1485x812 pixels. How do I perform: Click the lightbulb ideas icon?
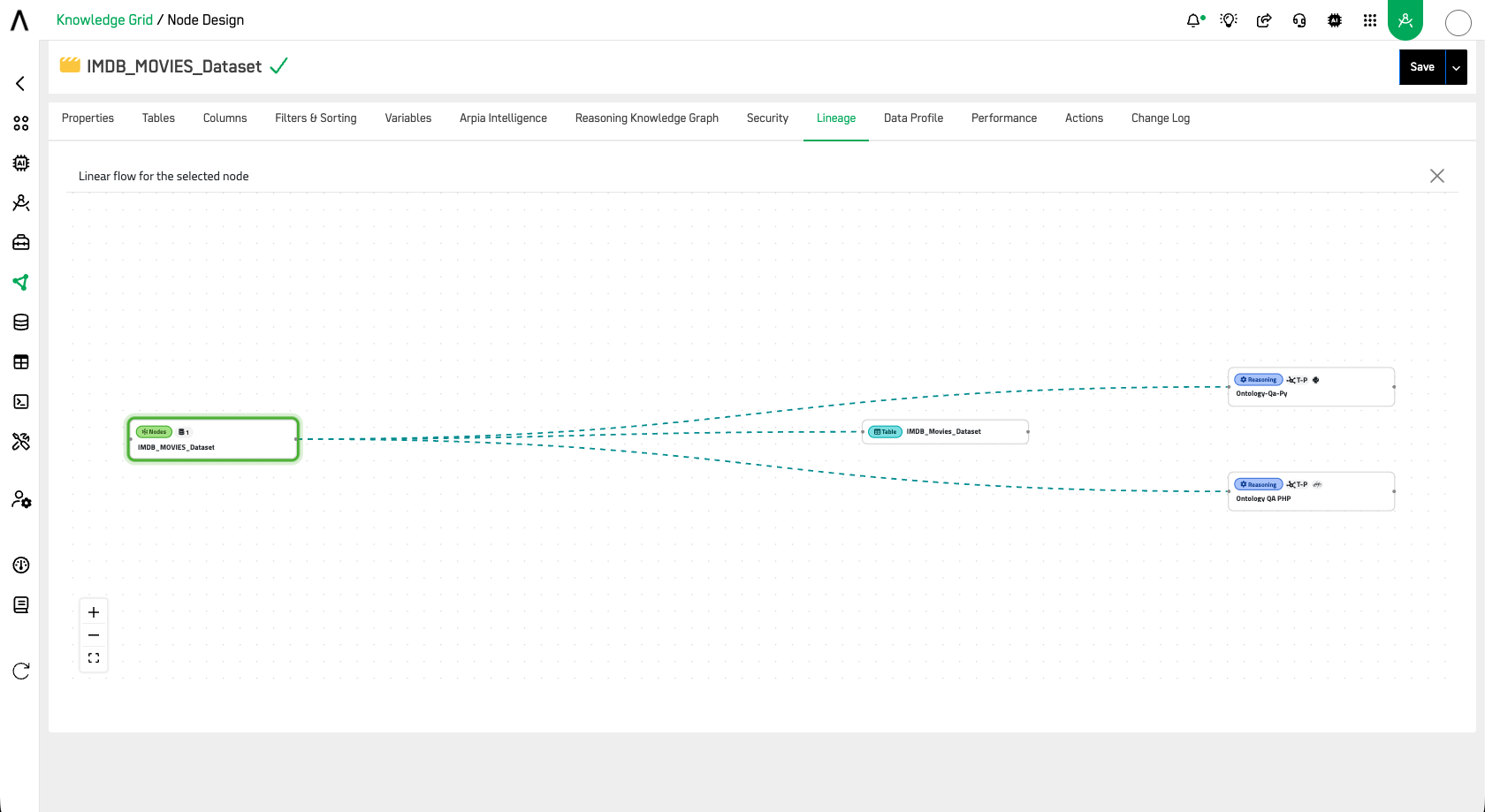(1229, 20)
